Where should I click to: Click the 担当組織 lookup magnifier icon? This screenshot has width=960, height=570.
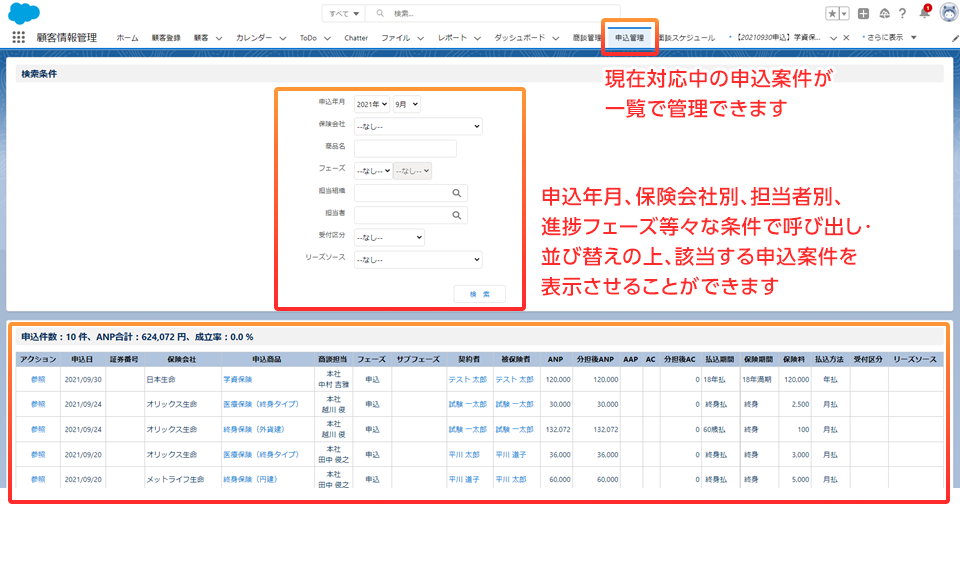(457, 192)
